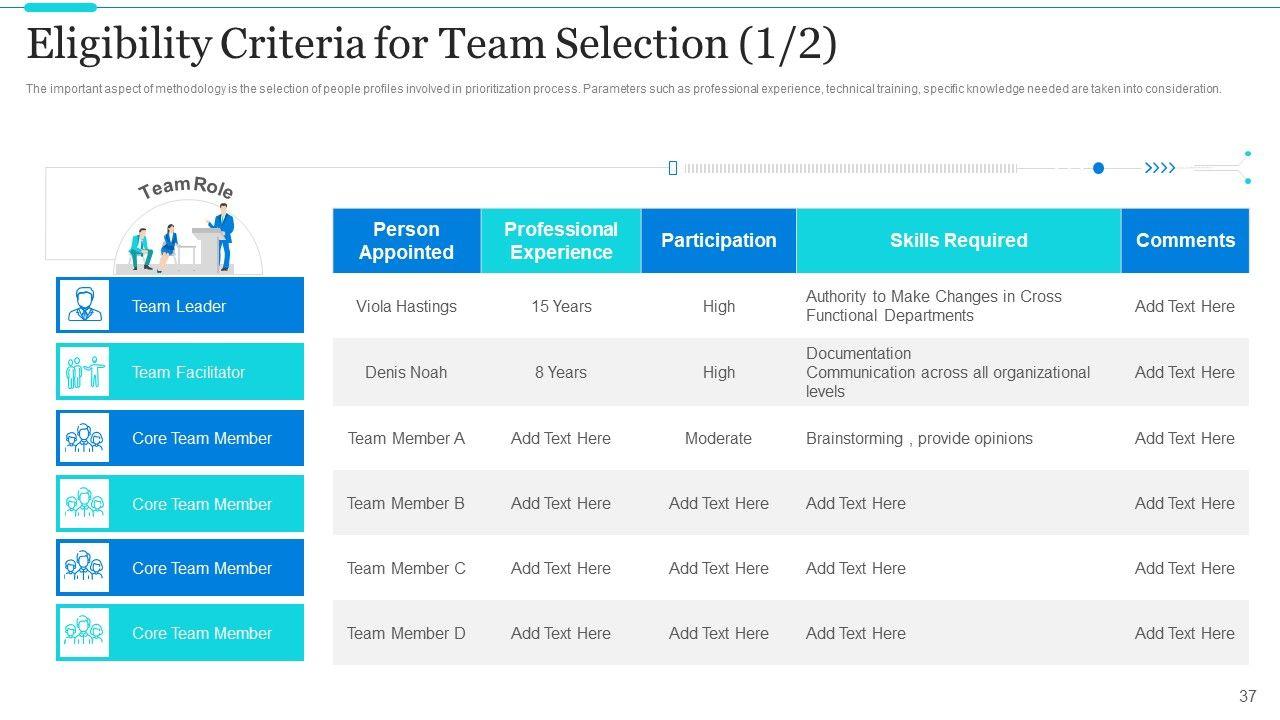This screenshot has width=1280, height=720.
Task: Click the Team Facilitator group icon
Action: tap(84, 372)
